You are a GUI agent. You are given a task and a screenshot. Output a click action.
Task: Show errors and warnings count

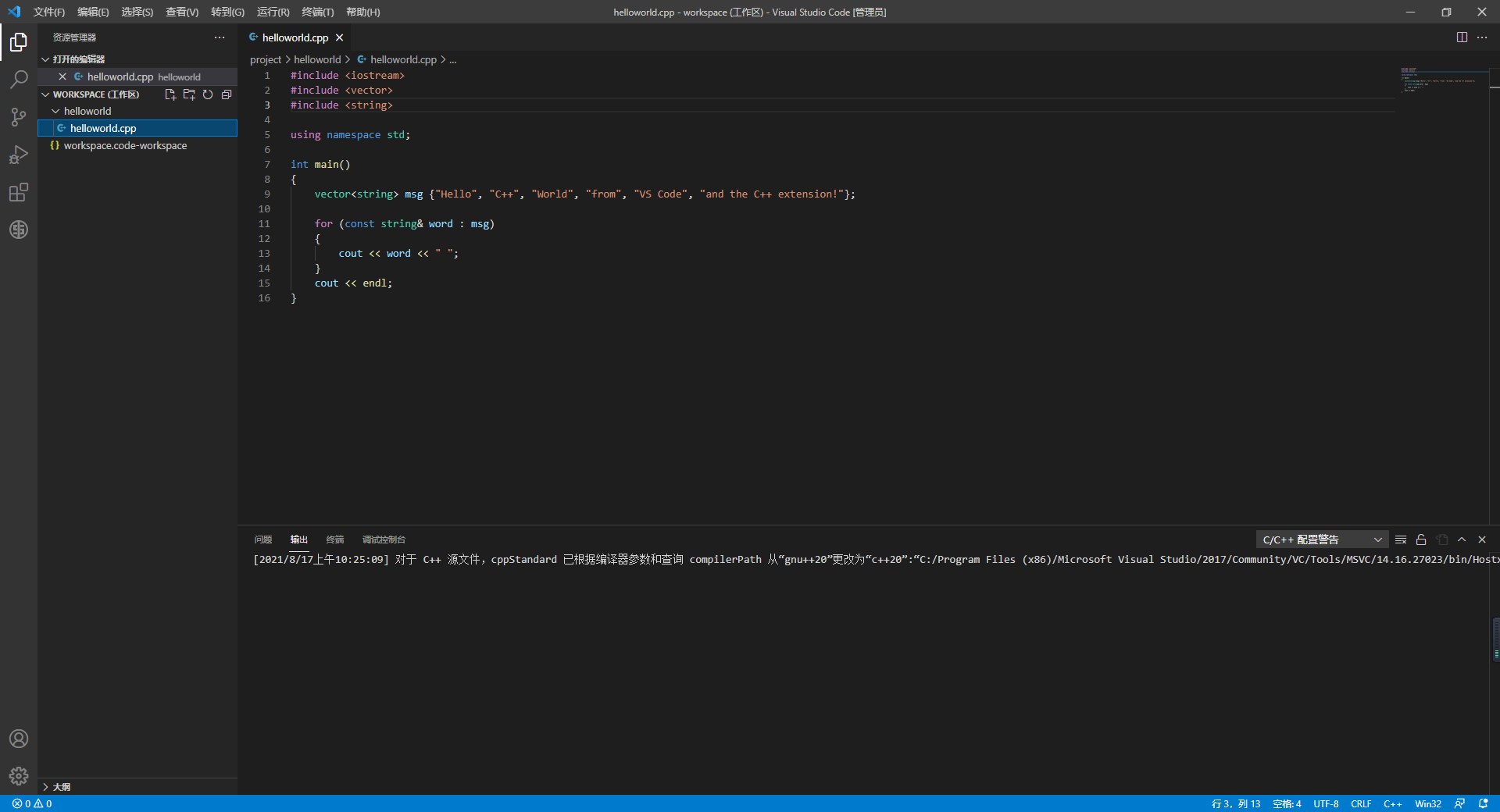(x=32, y=803)
